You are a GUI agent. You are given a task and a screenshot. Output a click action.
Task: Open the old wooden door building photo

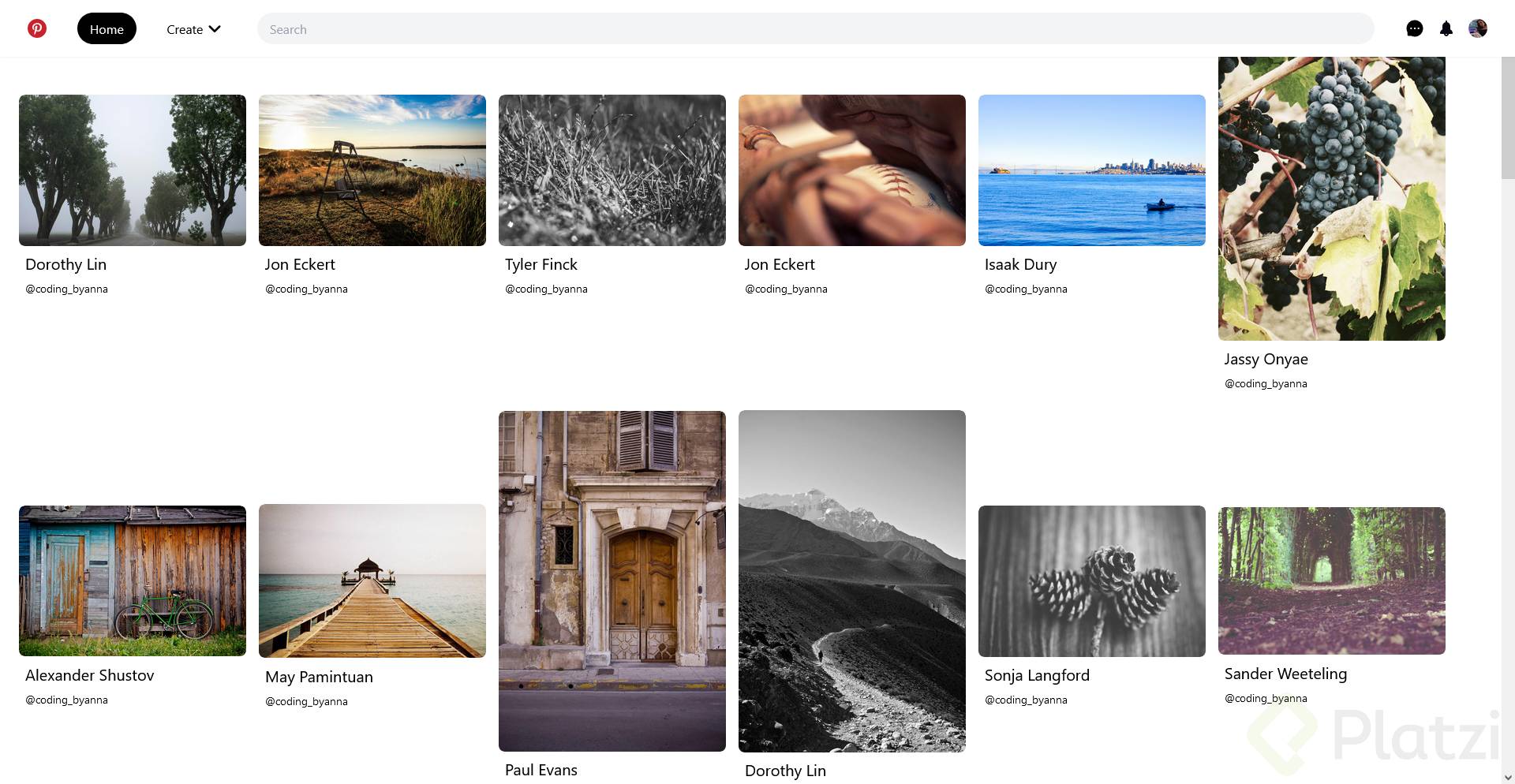(612, 581)
